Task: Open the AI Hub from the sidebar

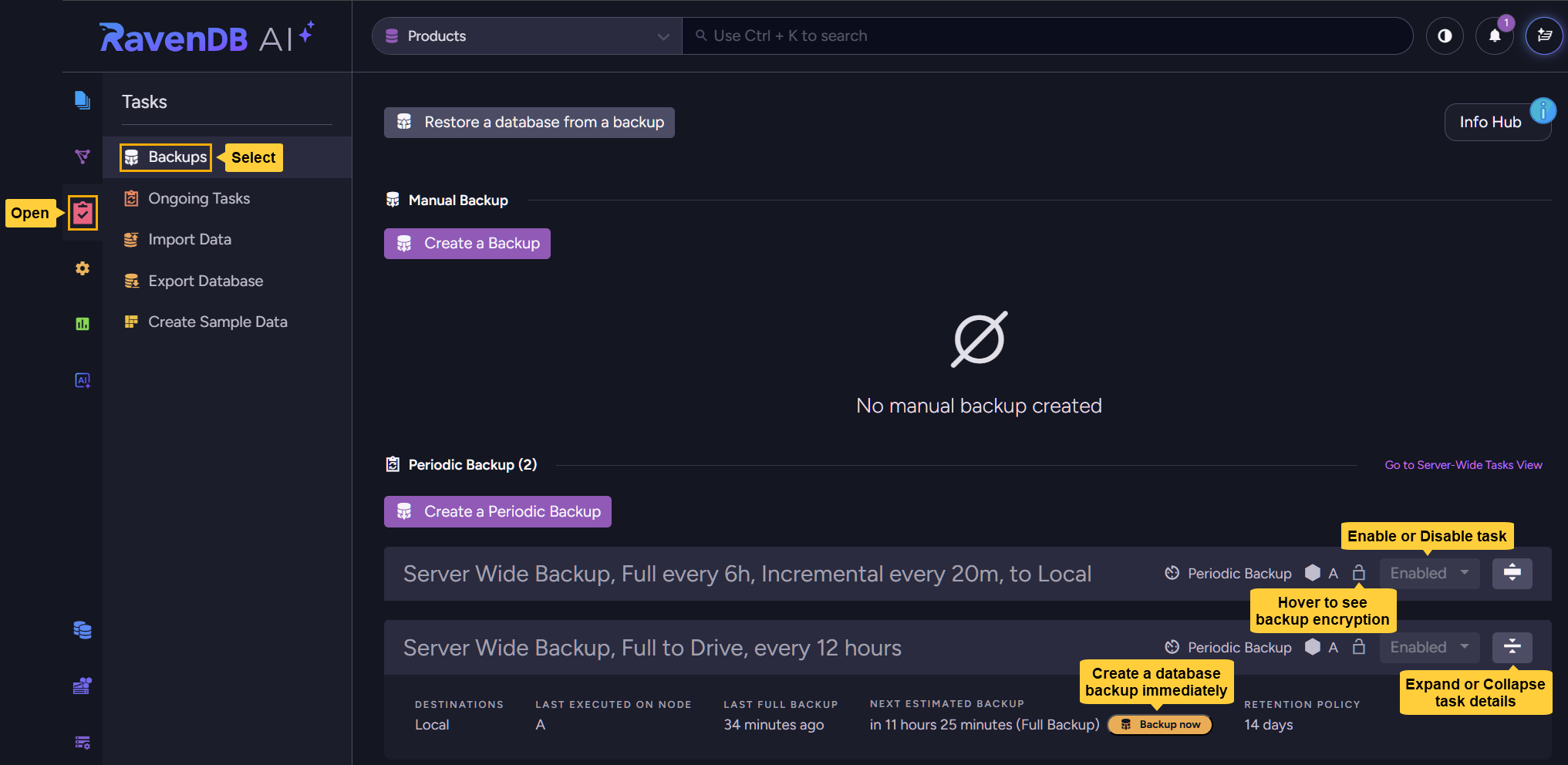Action: click(83, 379)
